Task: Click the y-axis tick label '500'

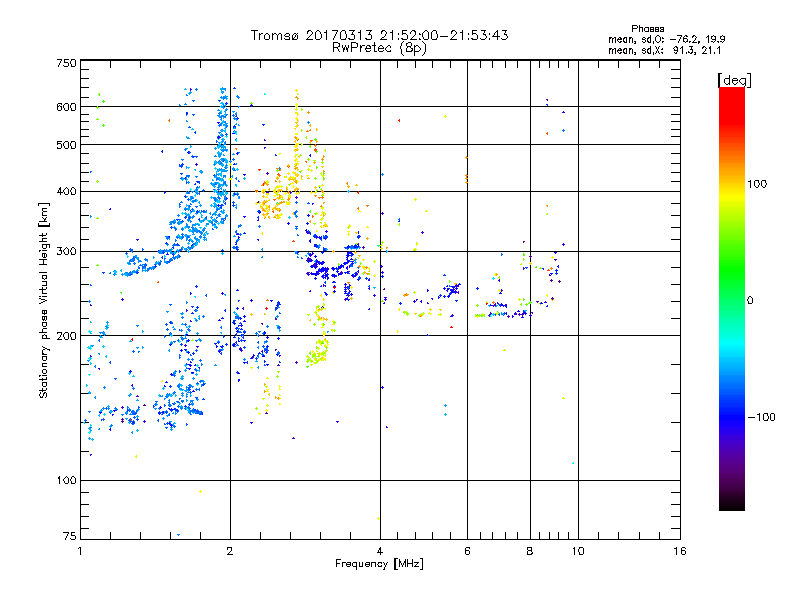Action: tap(66, 145)
